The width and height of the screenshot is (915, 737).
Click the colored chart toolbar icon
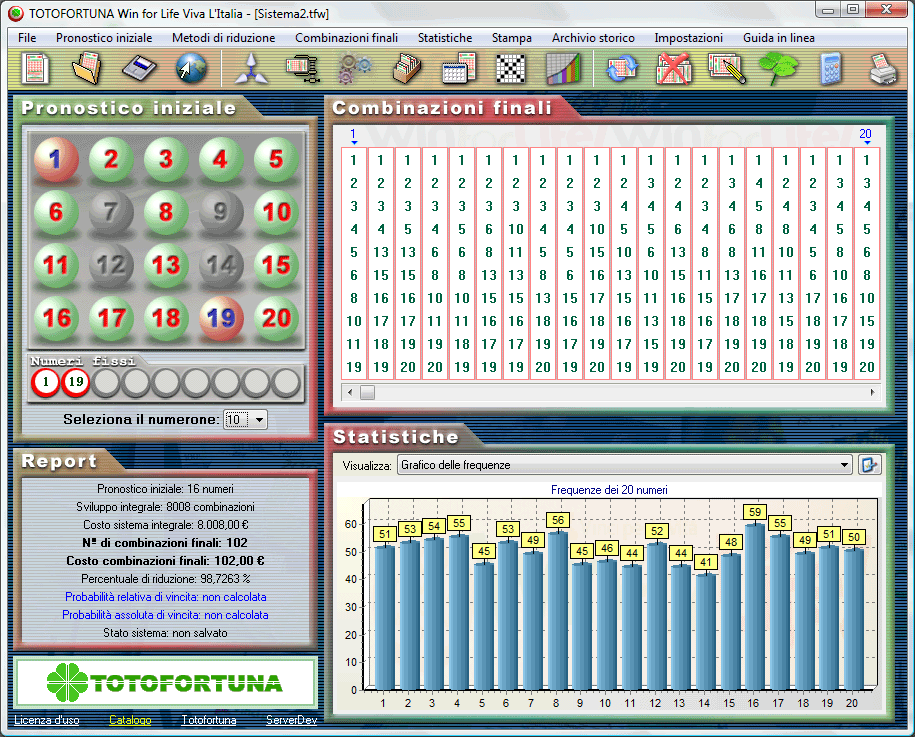click(x=563, y=69)
